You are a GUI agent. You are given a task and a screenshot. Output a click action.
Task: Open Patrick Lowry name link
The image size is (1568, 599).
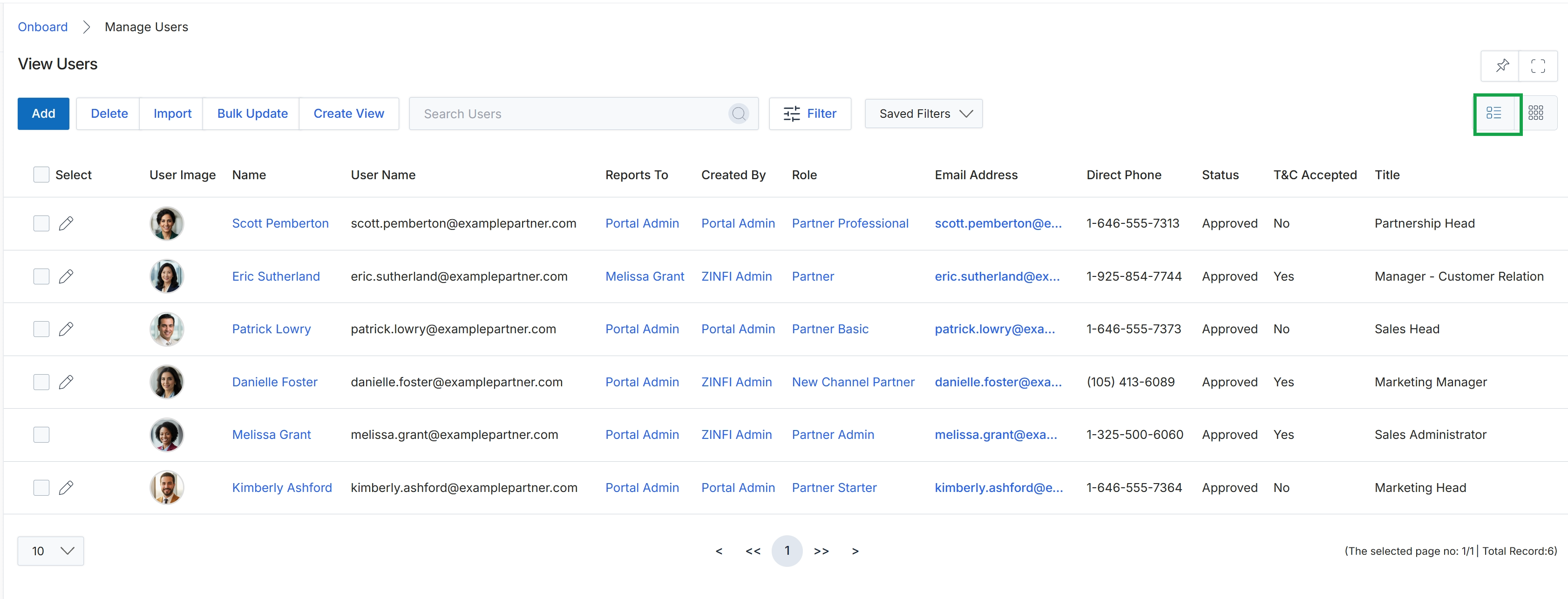point(272,329)
